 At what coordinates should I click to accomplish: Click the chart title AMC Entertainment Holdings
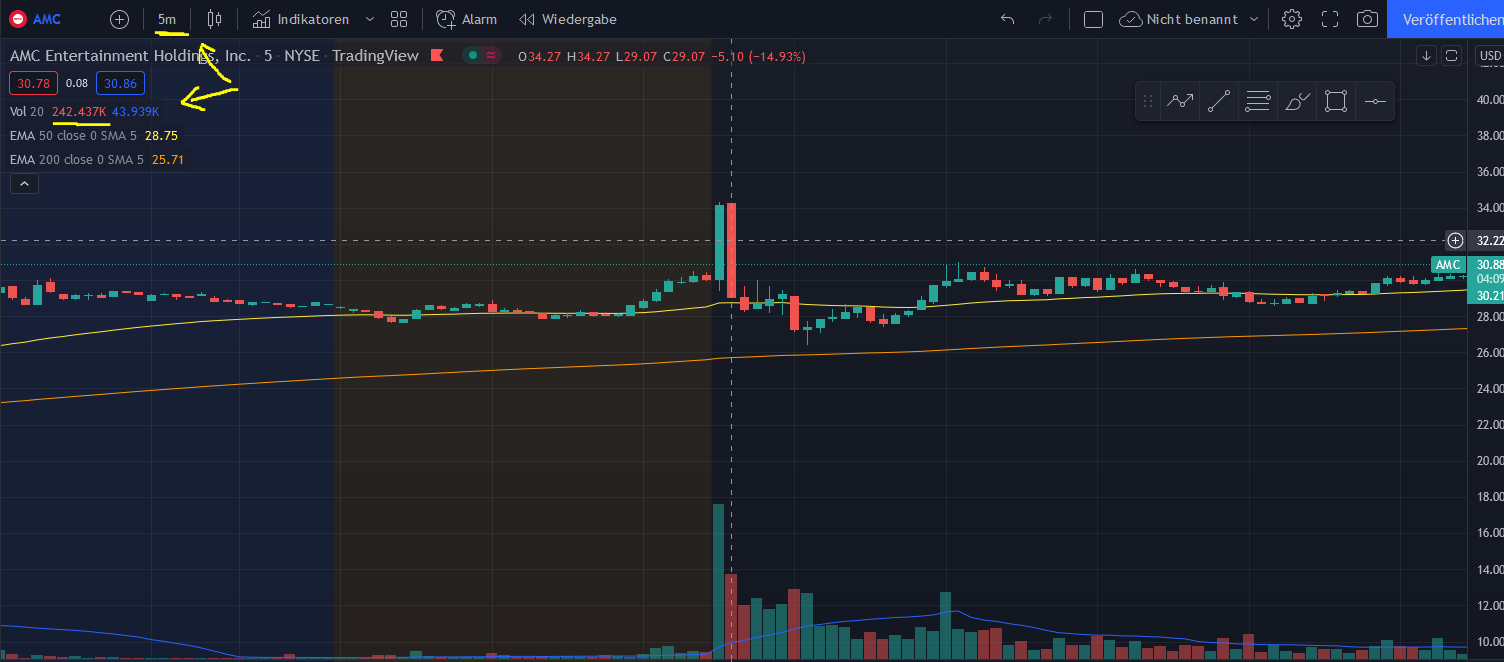point(130,56)
